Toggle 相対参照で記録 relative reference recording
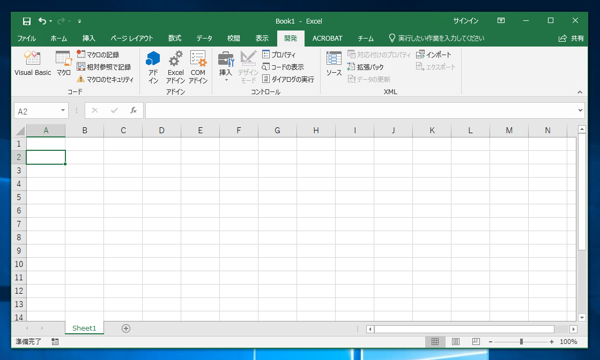This screenshot has width=600, height=360. click(x=104, y=67)
